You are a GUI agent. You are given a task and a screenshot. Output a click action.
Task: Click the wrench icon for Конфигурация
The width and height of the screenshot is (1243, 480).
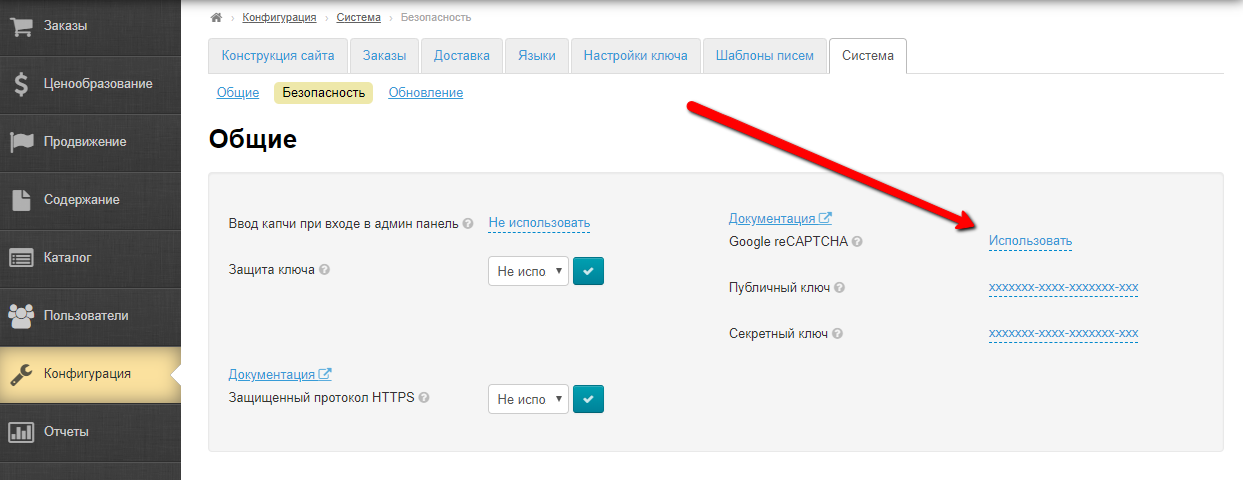[22, 374]
